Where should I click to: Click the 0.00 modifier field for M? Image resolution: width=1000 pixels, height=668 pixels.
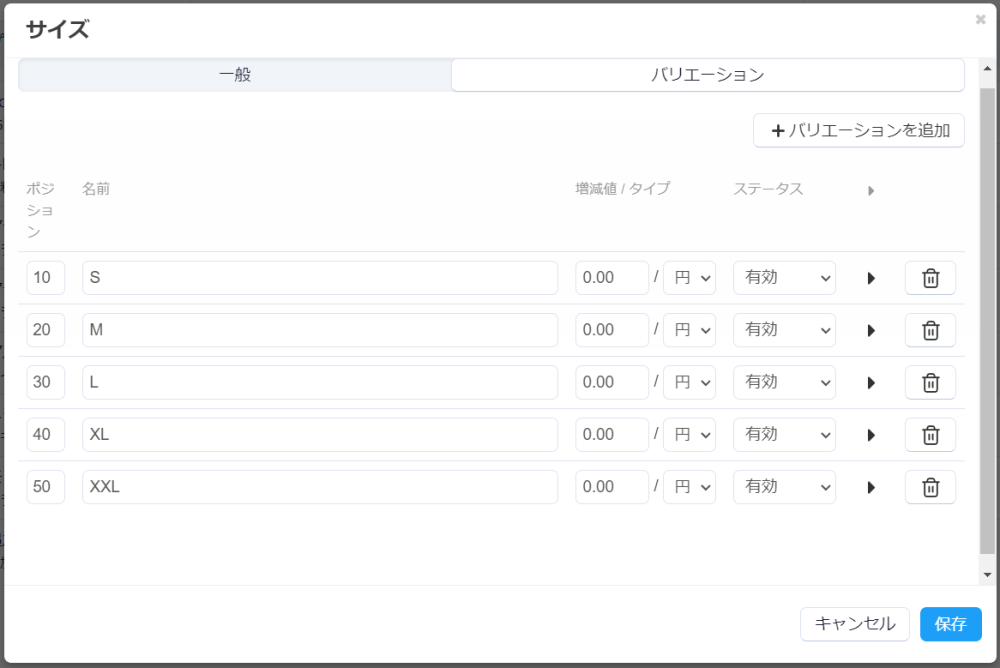[612, 330]
